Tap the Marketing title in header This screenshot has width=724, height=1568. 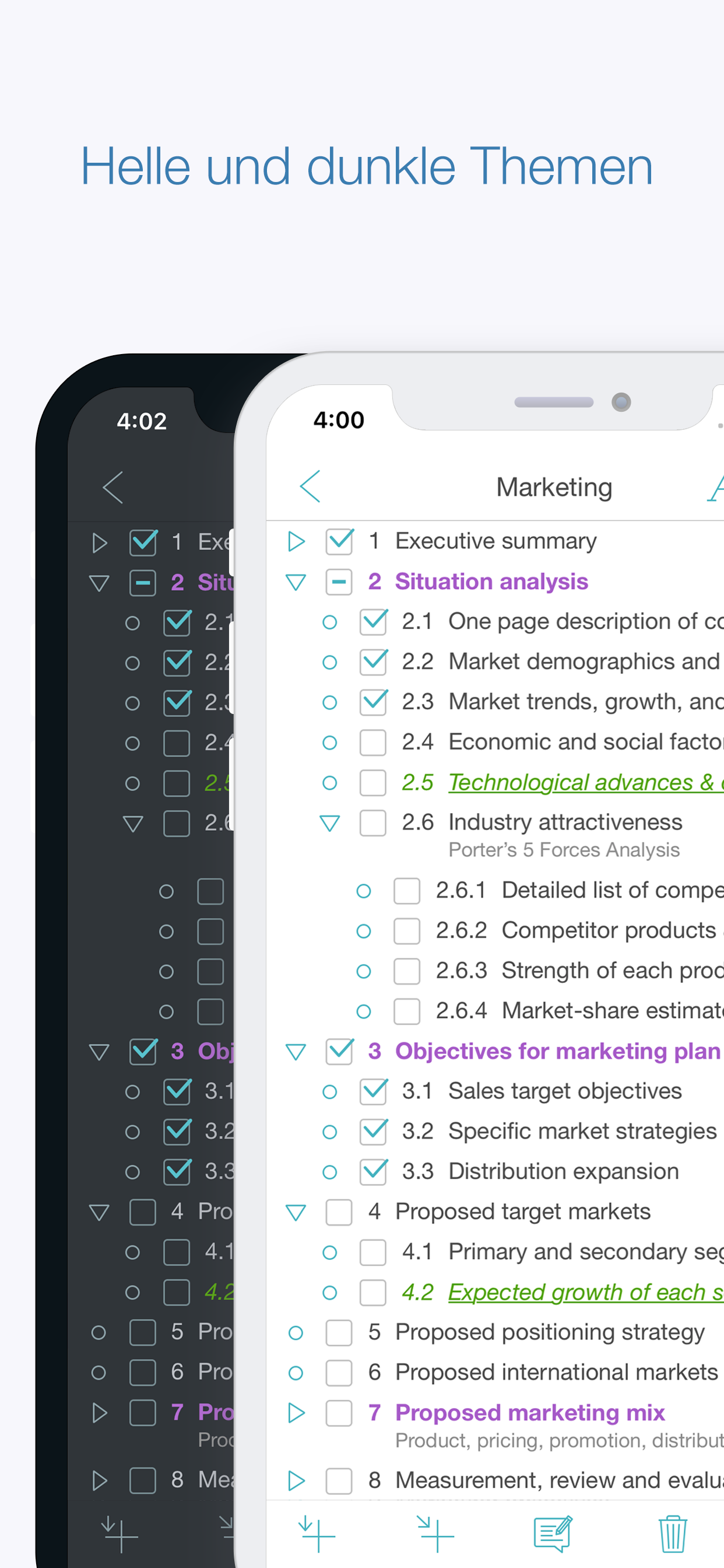point(554,488)
